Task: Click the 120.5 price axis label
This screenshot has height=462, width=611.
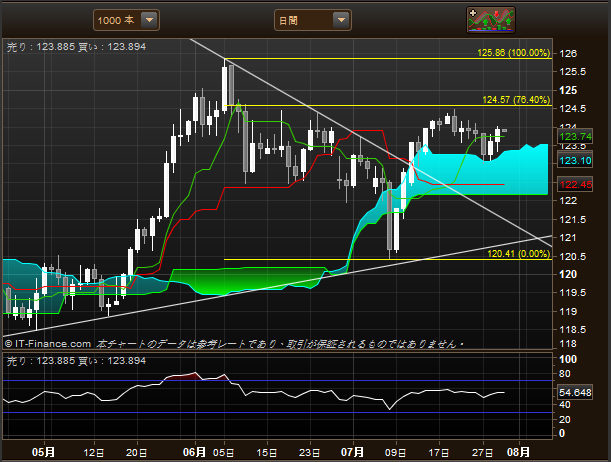Action: point(572,256)
